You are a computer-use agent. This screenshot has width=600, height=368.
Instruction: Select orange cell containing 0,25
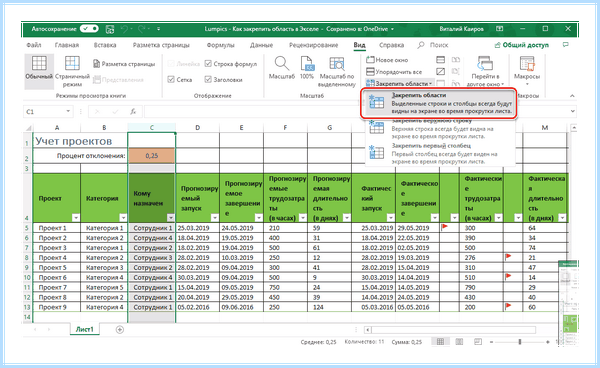152,156
